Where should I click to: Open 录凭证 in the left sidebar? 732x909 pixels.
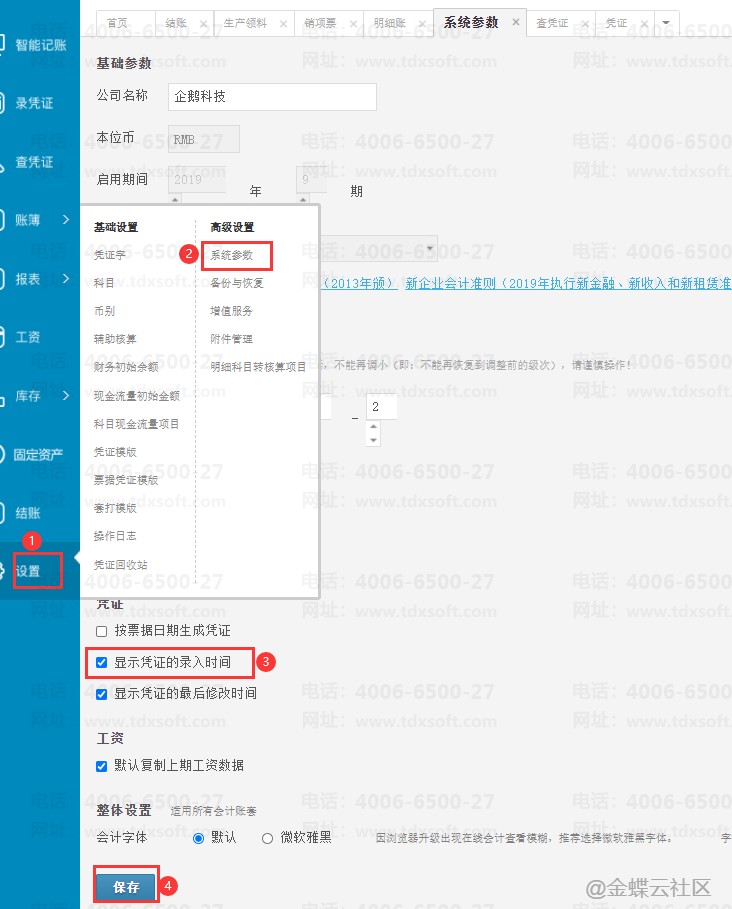(34, 103)
